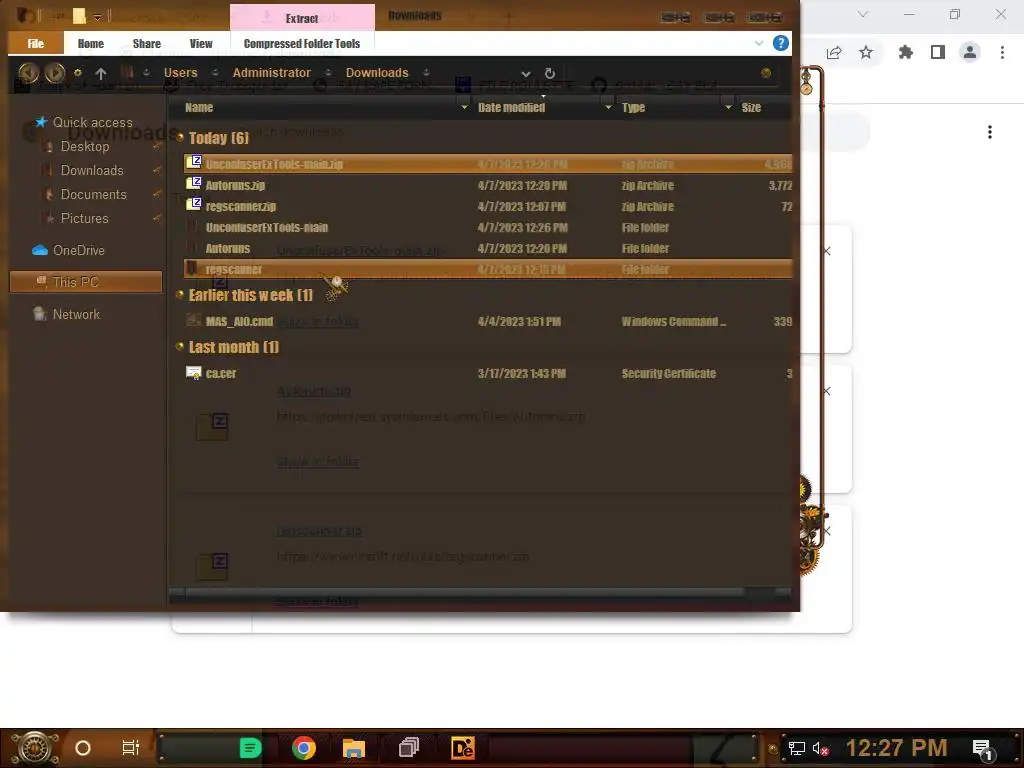Open the notification center icon
The image size is (1024, 768).
[983, 749]
